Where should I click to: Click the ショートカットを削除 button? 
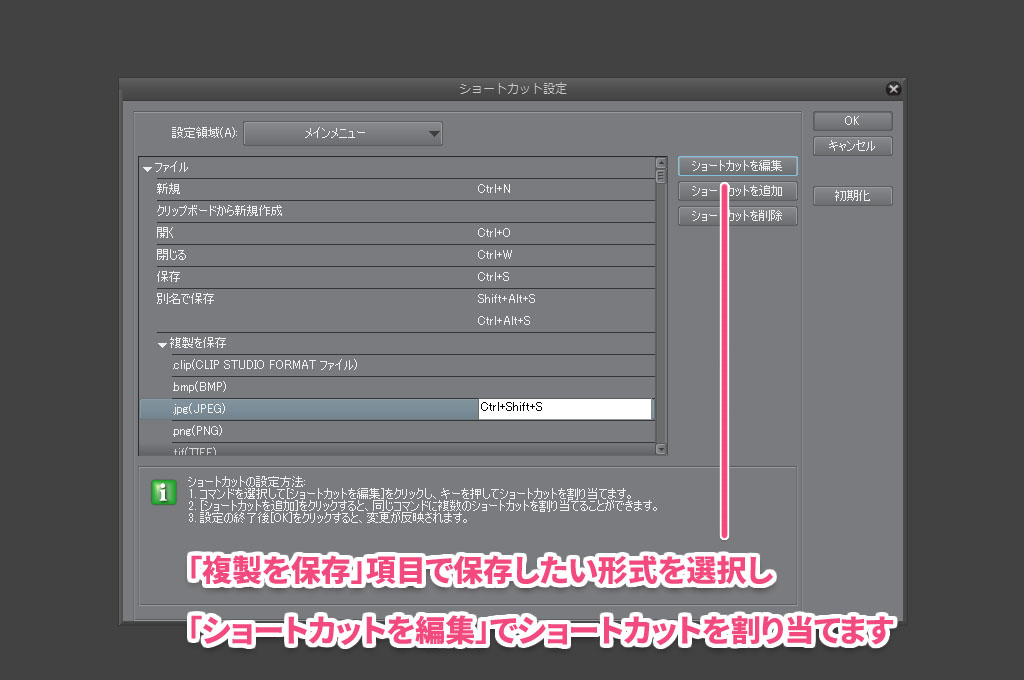[x=737, y=216]
